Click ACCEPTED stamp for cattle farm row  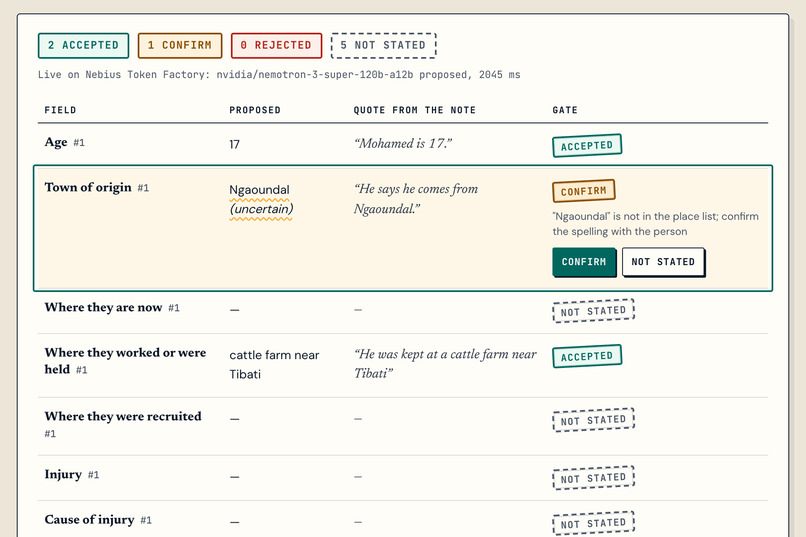[x=587, y=356]
